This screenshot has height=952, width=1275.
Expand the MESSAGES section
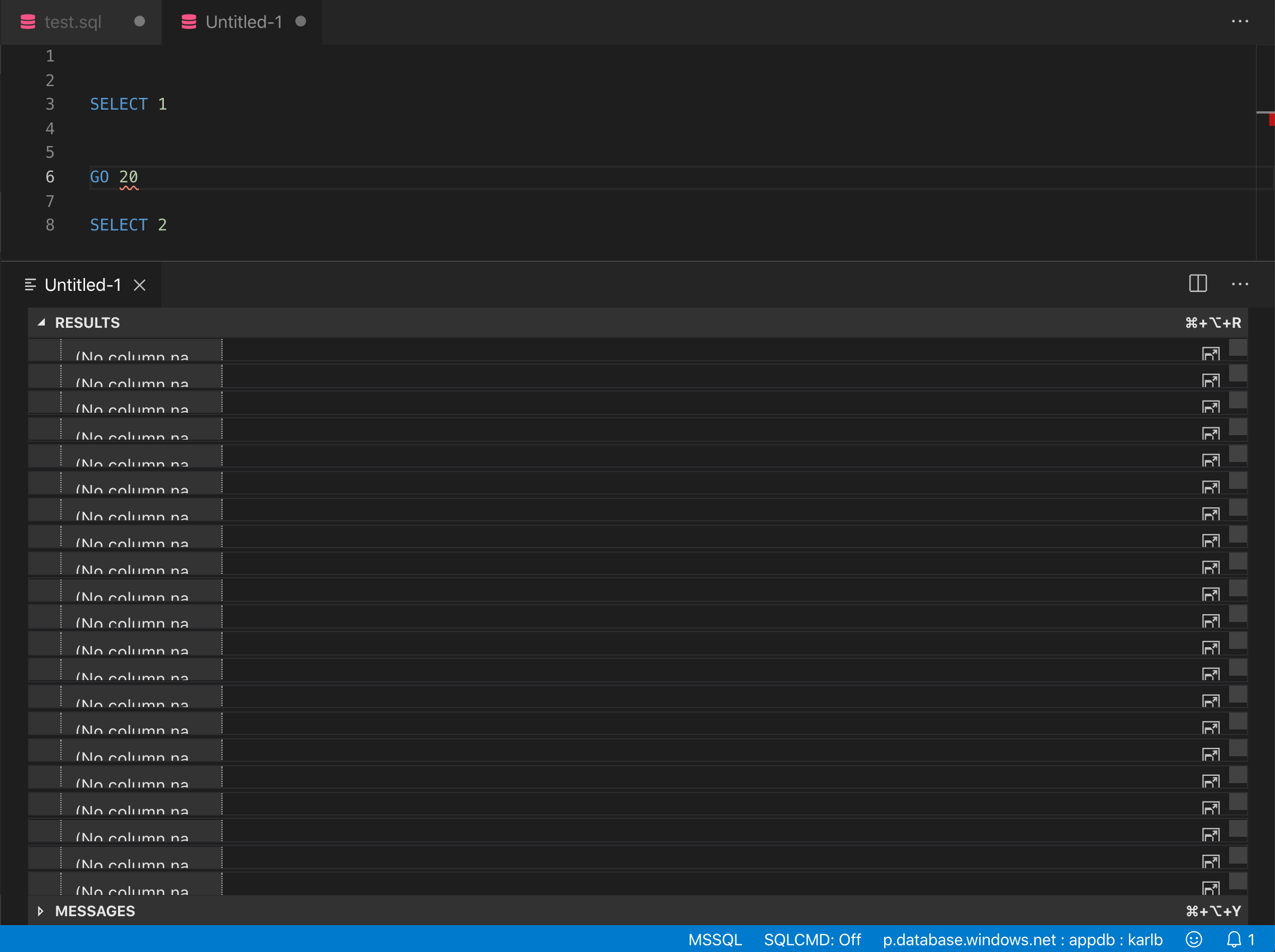click(40, 911)
